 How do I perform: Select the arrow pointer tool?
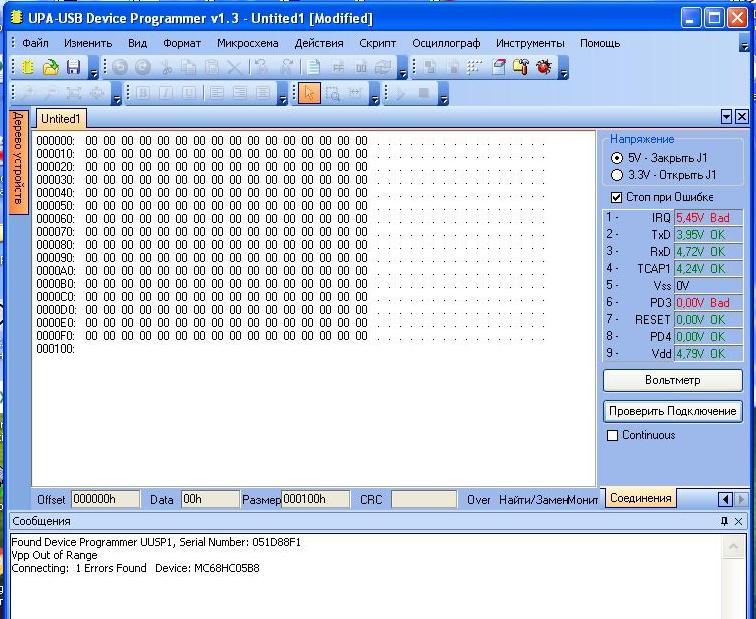point(309,93)
